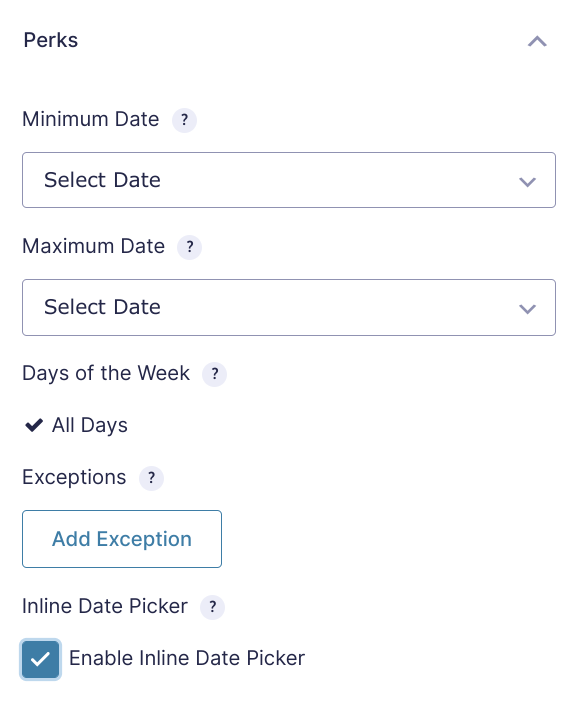Screen dimensions: 576x720
Task: Collapse the Perks section chevron
Action: [537, 42]
